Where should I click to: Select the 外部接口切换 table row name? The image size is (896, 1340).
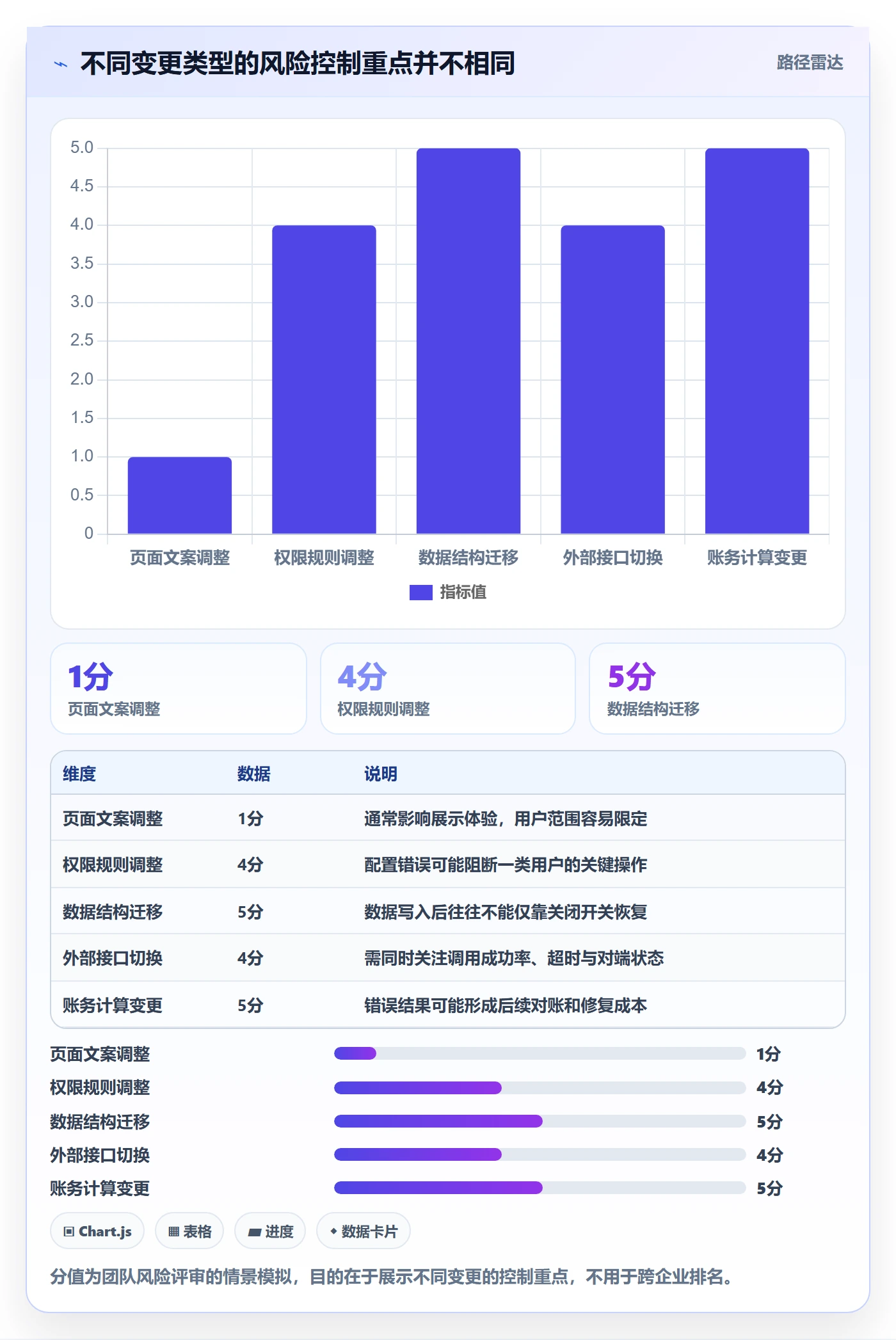tap(113, 959)
